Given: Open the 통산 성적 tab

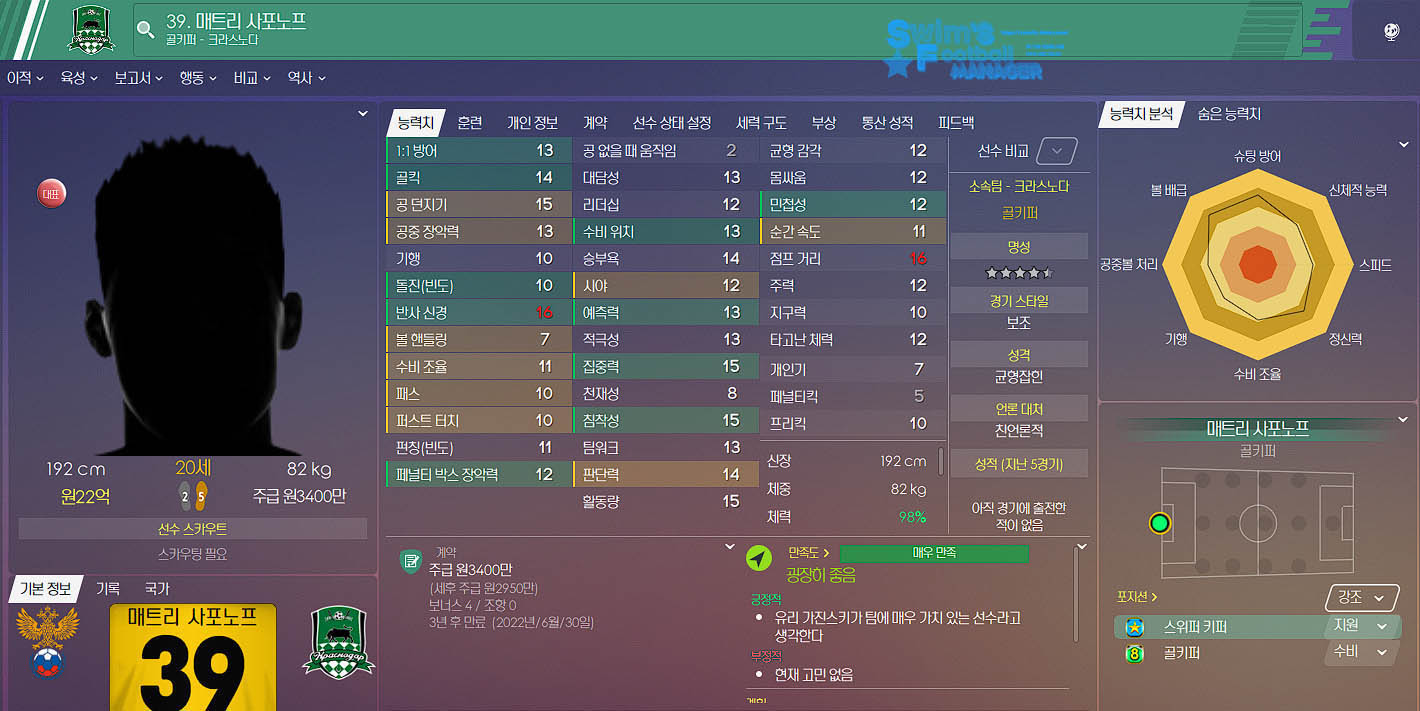Looking at the screenshot, I should pyautogui.click(x=887, y=122).
